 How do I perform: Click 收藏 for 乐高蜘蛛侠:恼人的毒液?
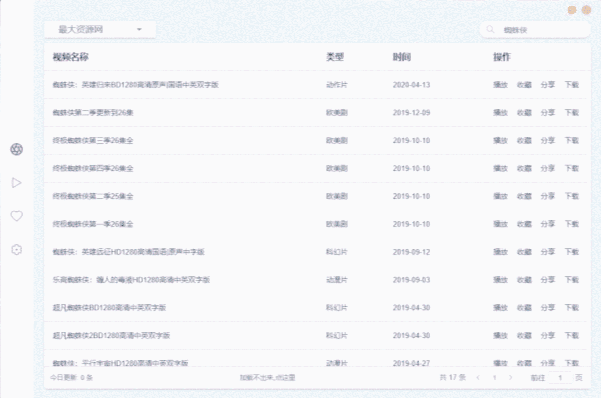click(524, 280)
